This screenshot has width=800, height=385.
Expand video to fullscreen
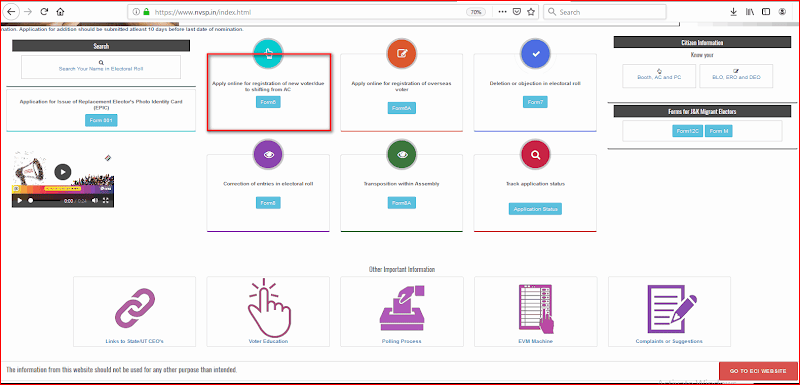coord(106,201)
